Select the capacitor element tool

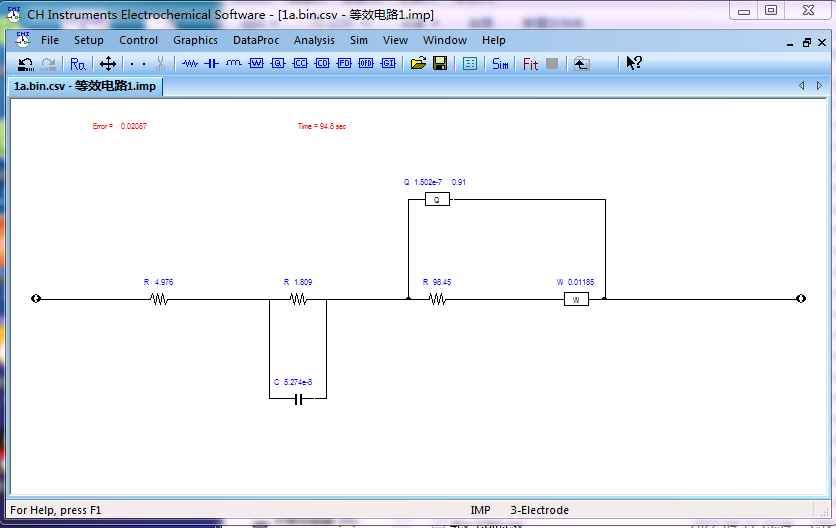(211, 63)
